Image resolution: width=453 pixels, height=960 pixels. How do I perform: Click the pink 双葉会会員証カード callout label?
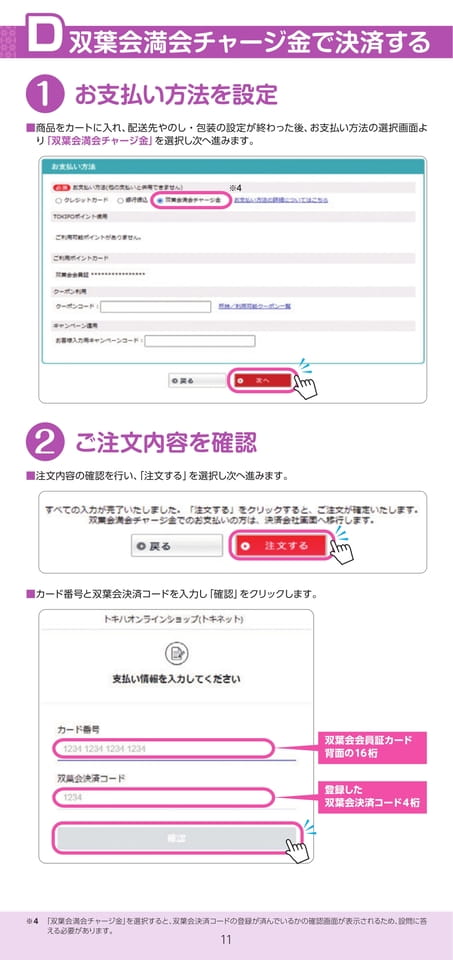click(372, 747)
